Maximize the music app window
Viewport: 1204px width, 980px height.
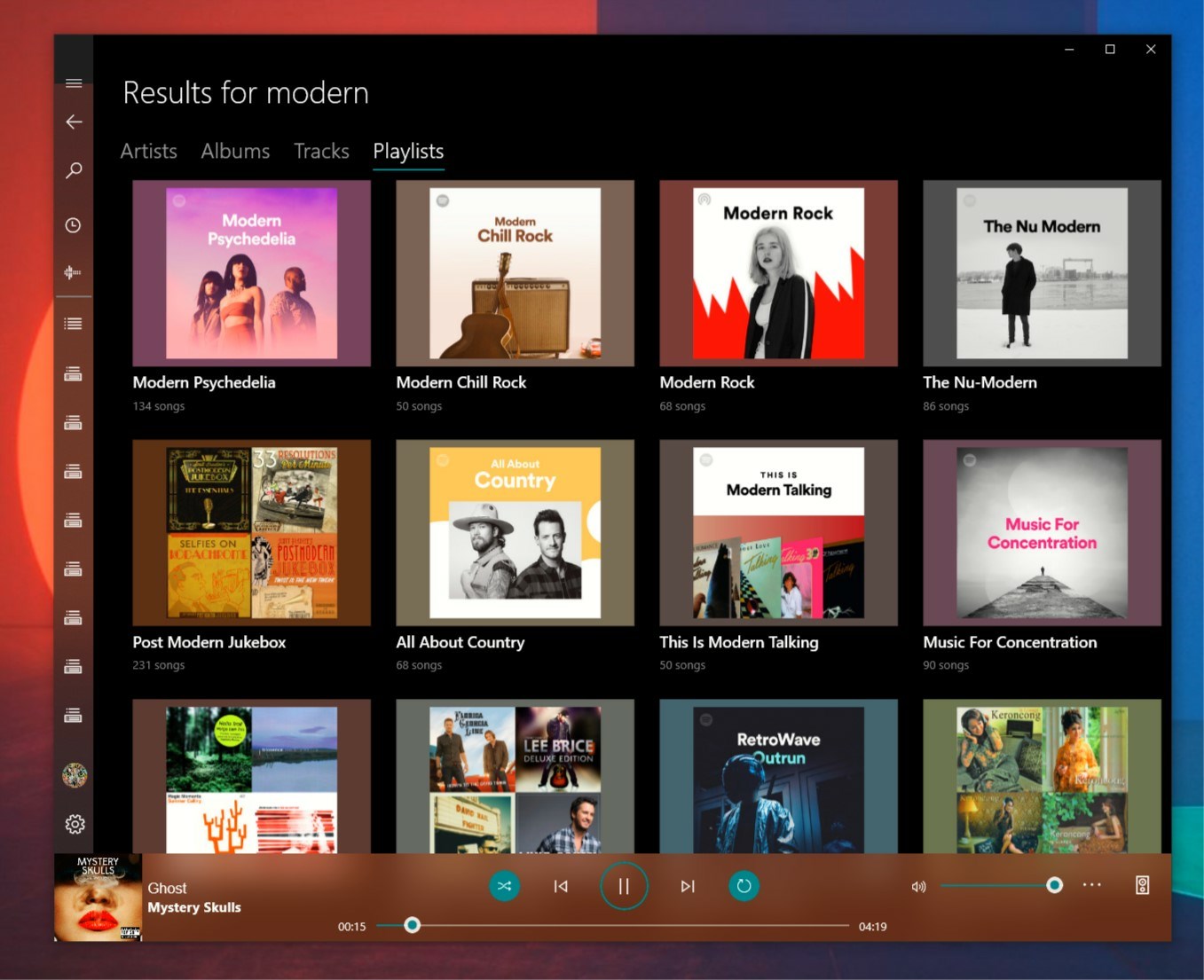pyautogui.click(x=1110, y=50)
